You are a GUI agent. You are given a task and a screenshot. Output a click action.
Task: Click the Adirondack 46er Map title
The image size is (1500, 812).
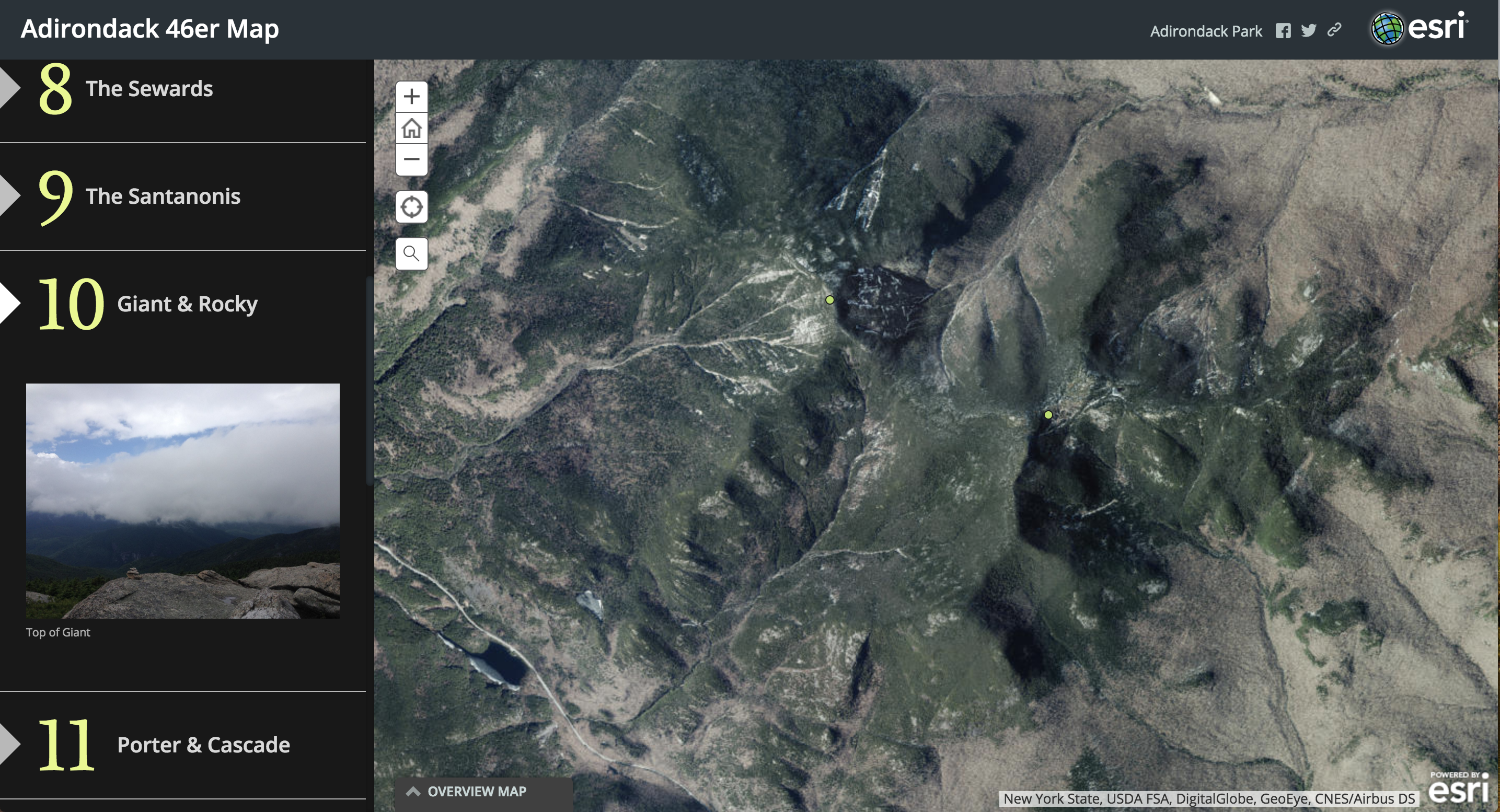pyautogui.click(x=149, y=29)
